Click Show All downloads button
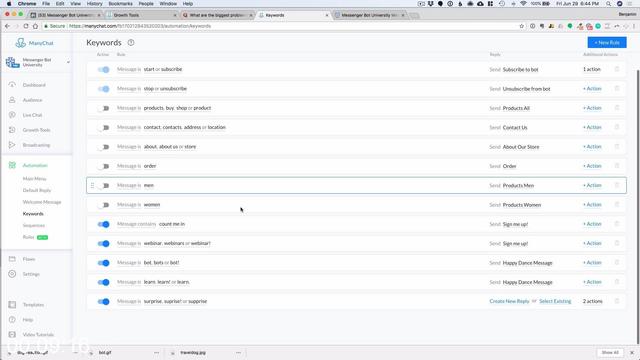Screen dimensions: 640x360 coord(610,353)
